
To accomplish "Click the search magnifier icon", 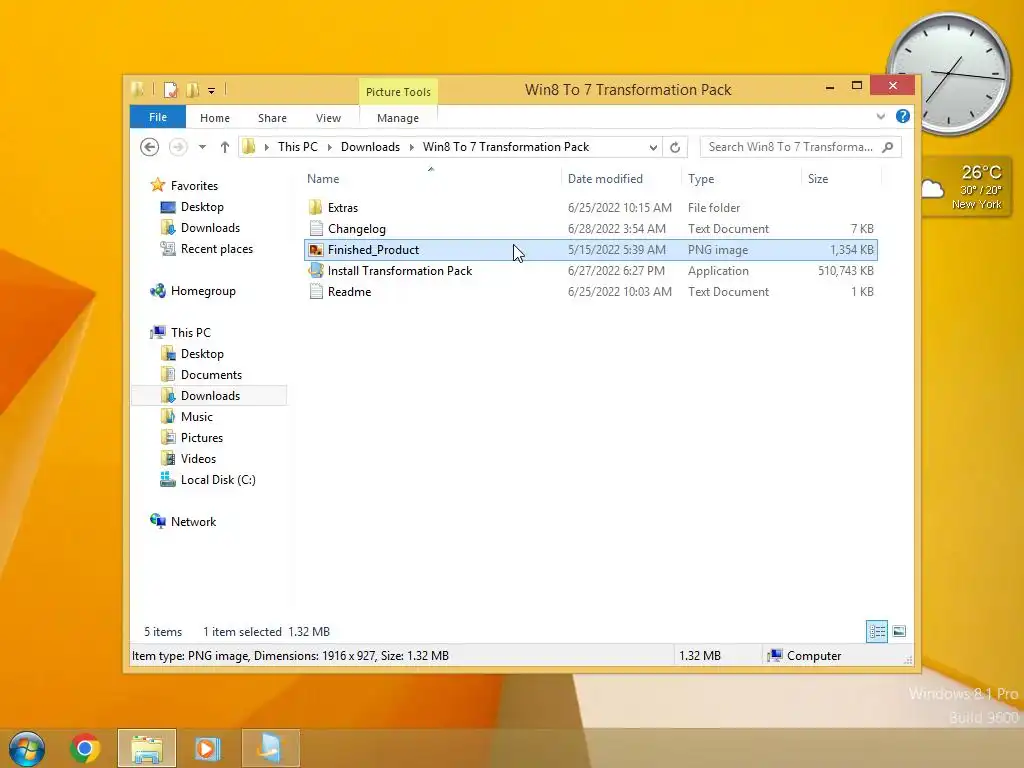I will 888,147.
